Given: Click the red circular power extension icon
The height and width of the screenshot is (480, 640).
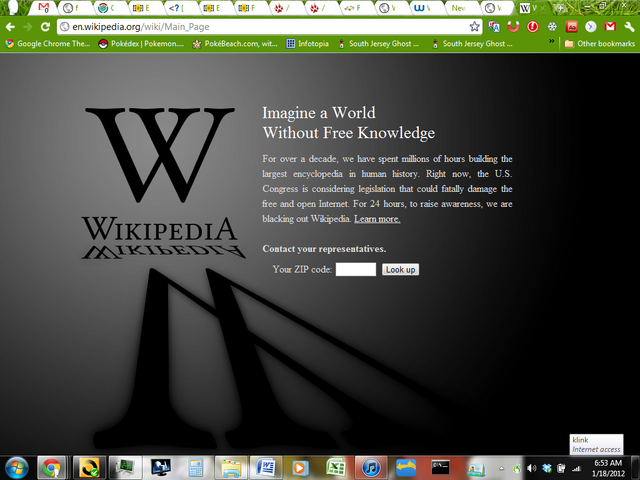Looking at the screenshot, I should (533, 27).
